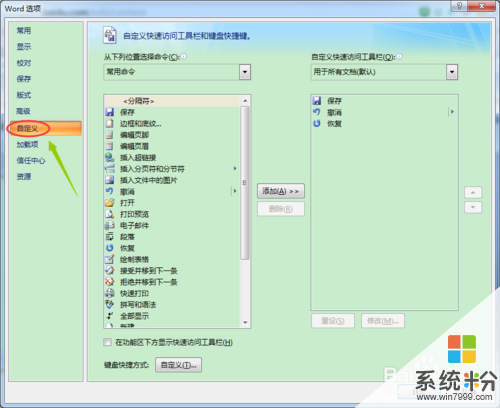The width and height of the screenshot is (500, 408).
Task: Open the 加载项 options category
Action: [27, 144]
